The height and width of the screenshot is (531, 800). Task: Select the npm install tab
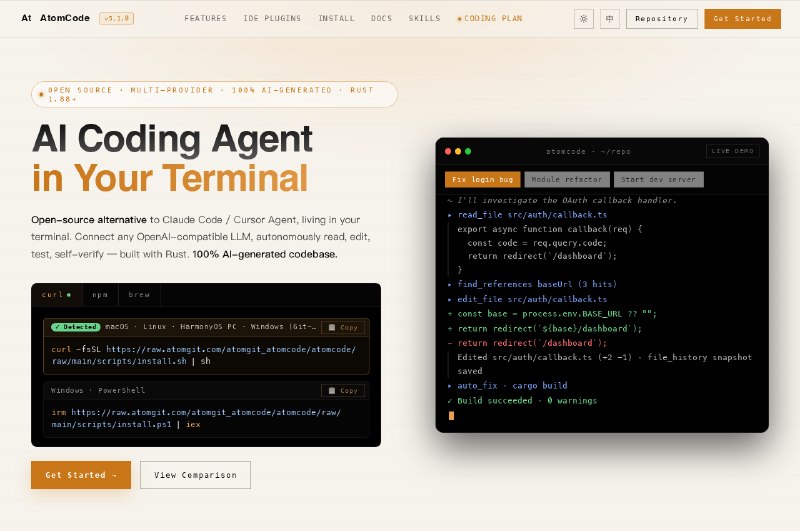(100, 295)
